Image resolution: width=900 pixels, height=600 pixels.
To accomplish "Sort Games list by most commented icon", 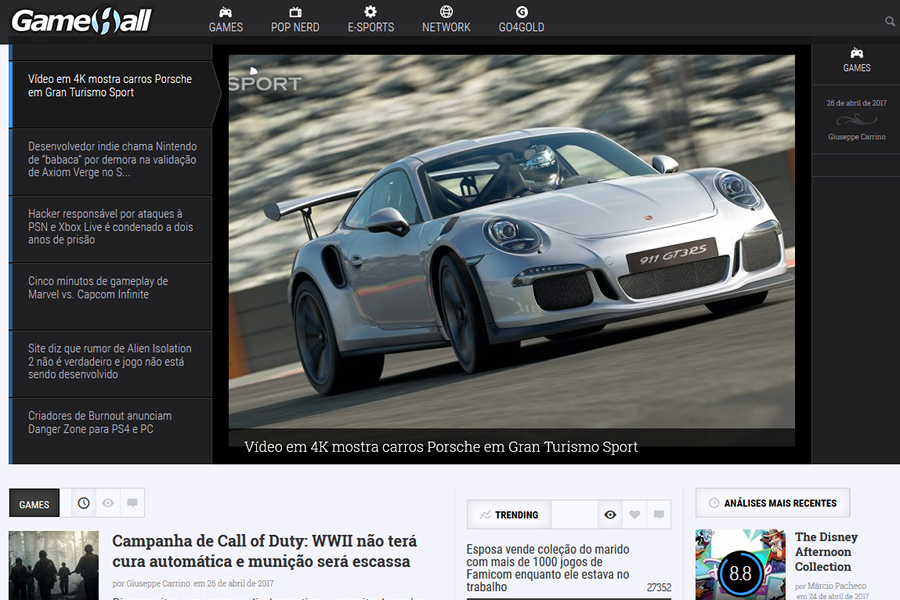I will click(x=132, y=503).
